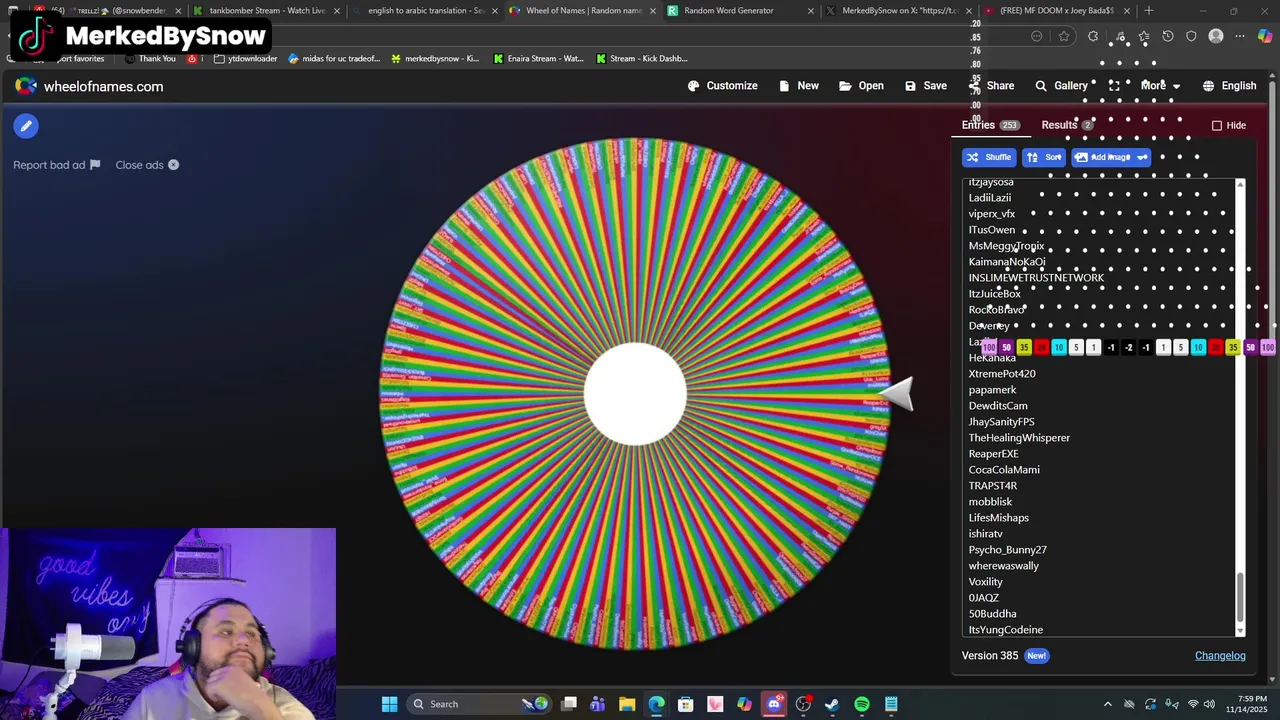Select the entry ReaperEXE
The image size is (1280, 720).
point(993,454)
